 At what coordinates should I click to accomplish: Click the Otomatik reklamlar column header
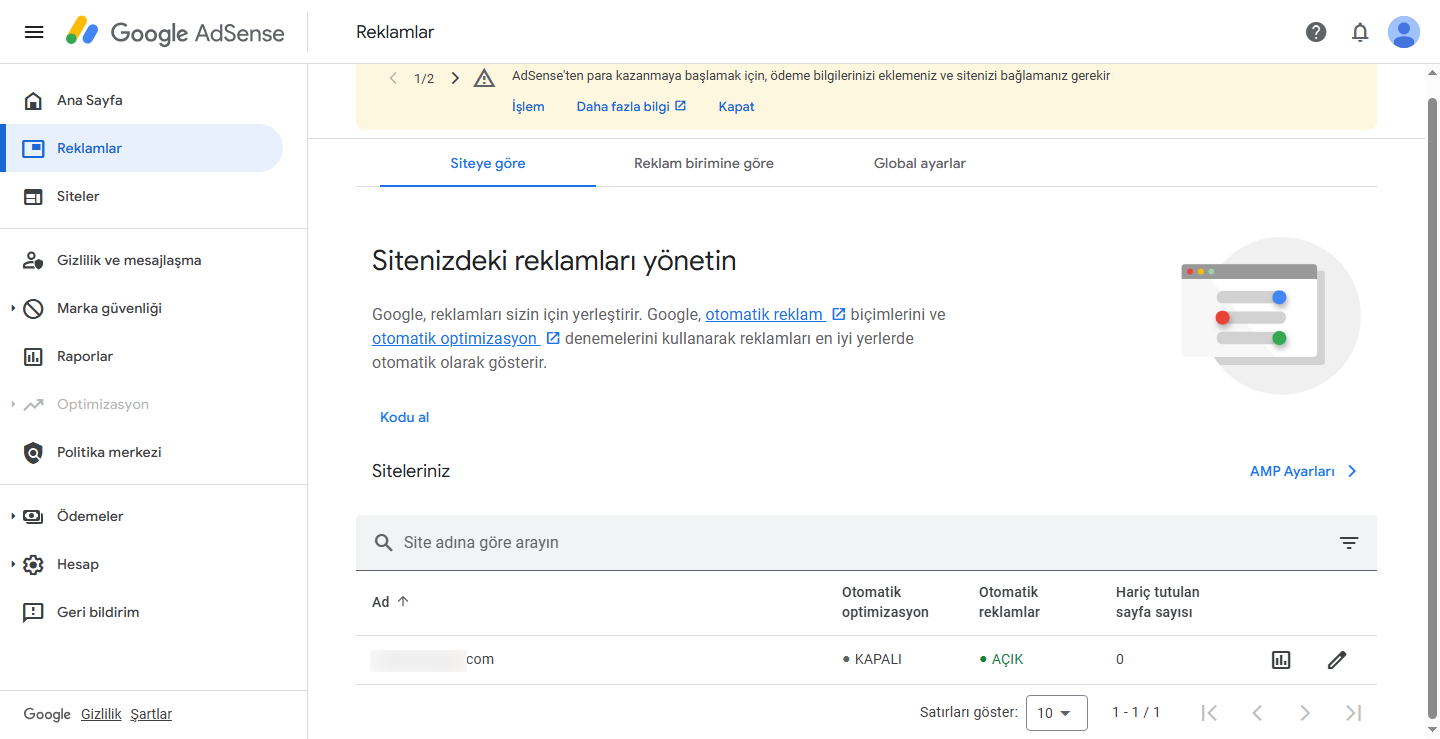[x=1009, y=602]
